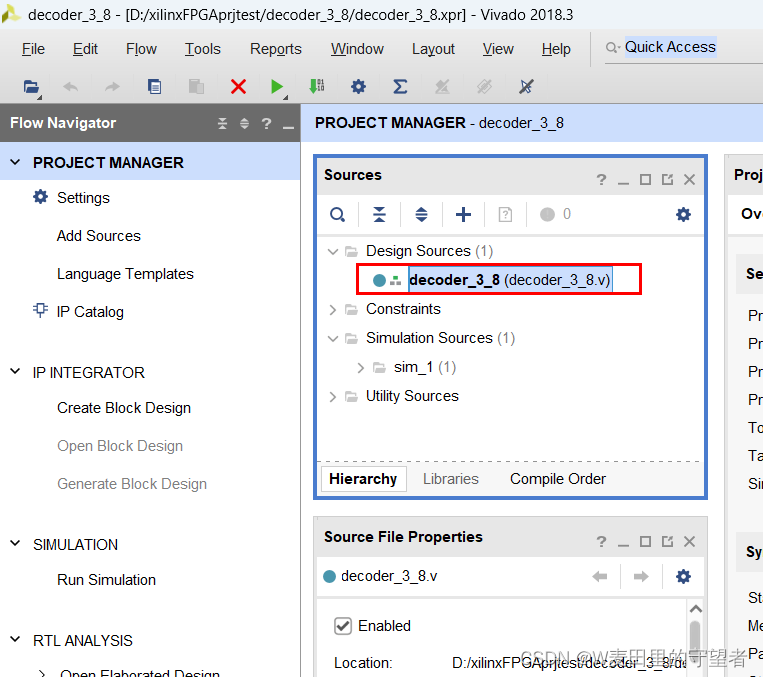Click the Redo arrow in toolbar

coord(112,87)
